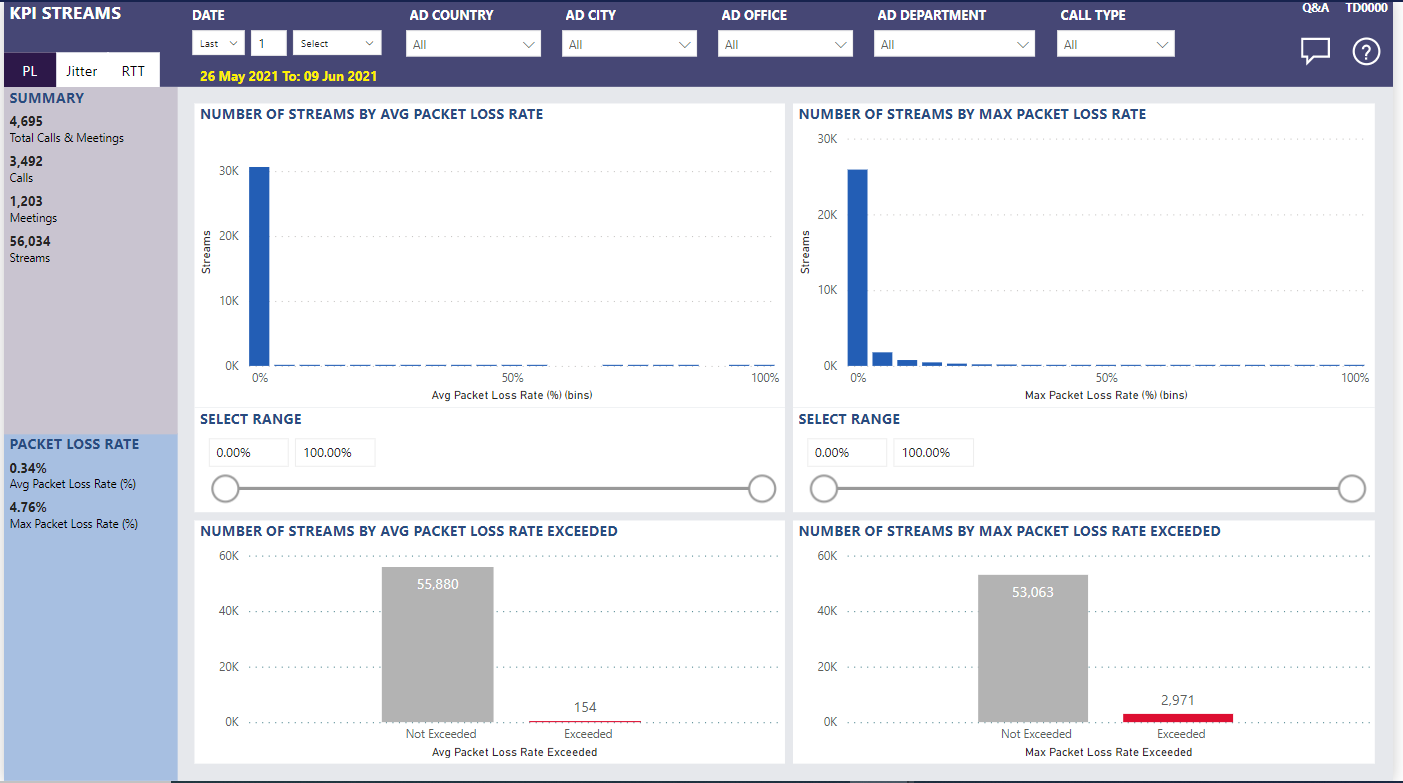Open the 'Last' date period dropdown
This screenshot has width=1403, height=783.
pos(217,43)
